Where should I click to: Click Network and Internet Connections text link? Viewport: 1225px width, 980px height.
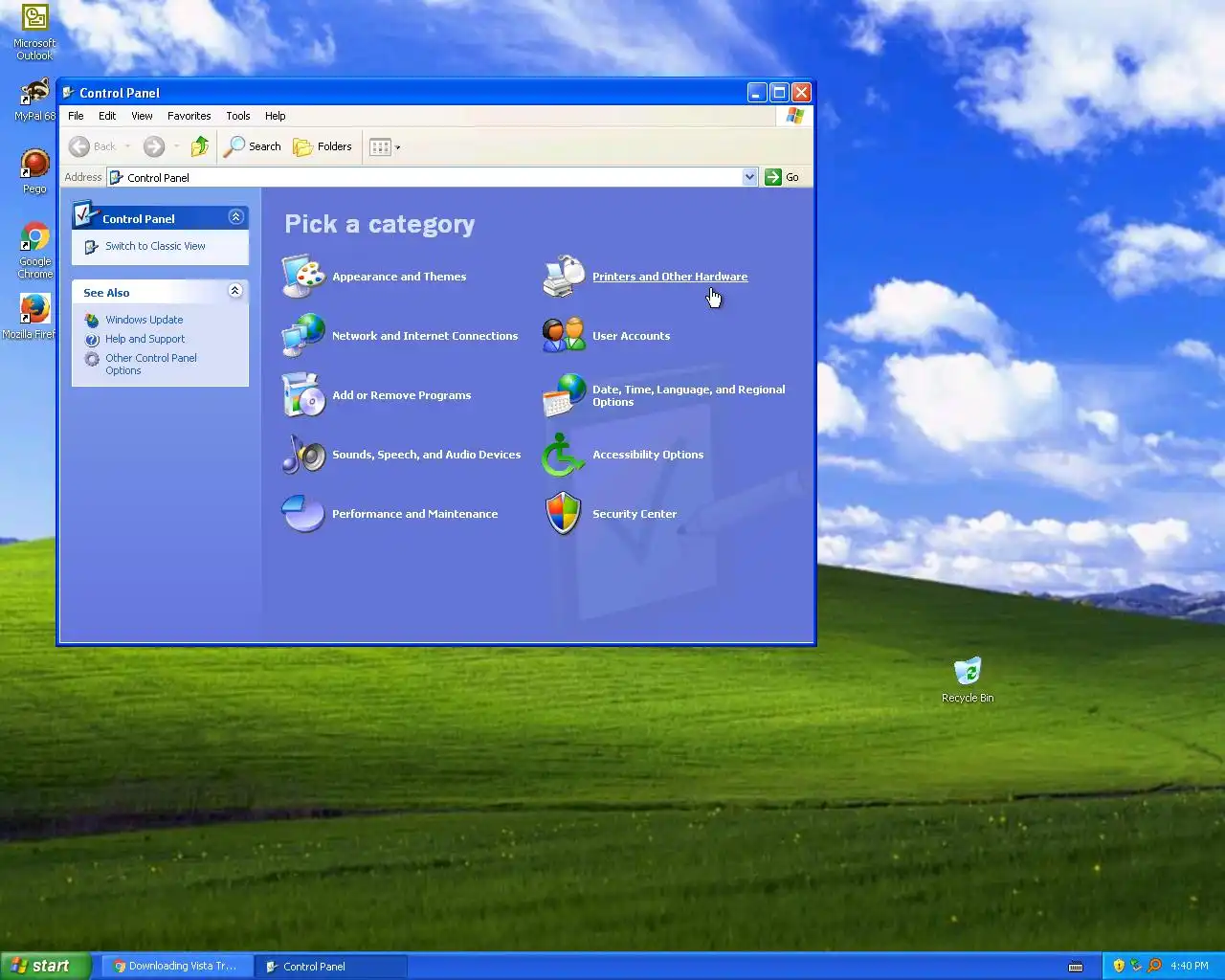(425, 336)
